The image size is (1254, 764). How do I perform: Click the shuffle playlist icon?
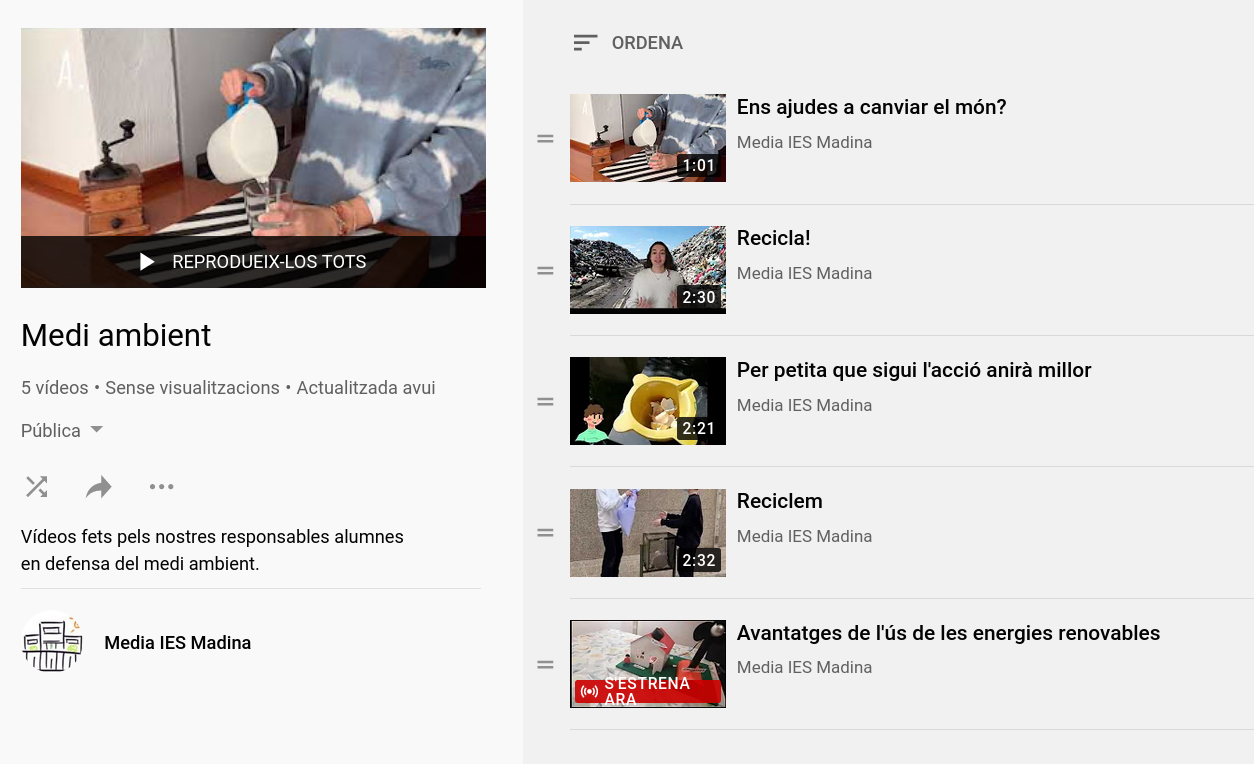[36, 487]
